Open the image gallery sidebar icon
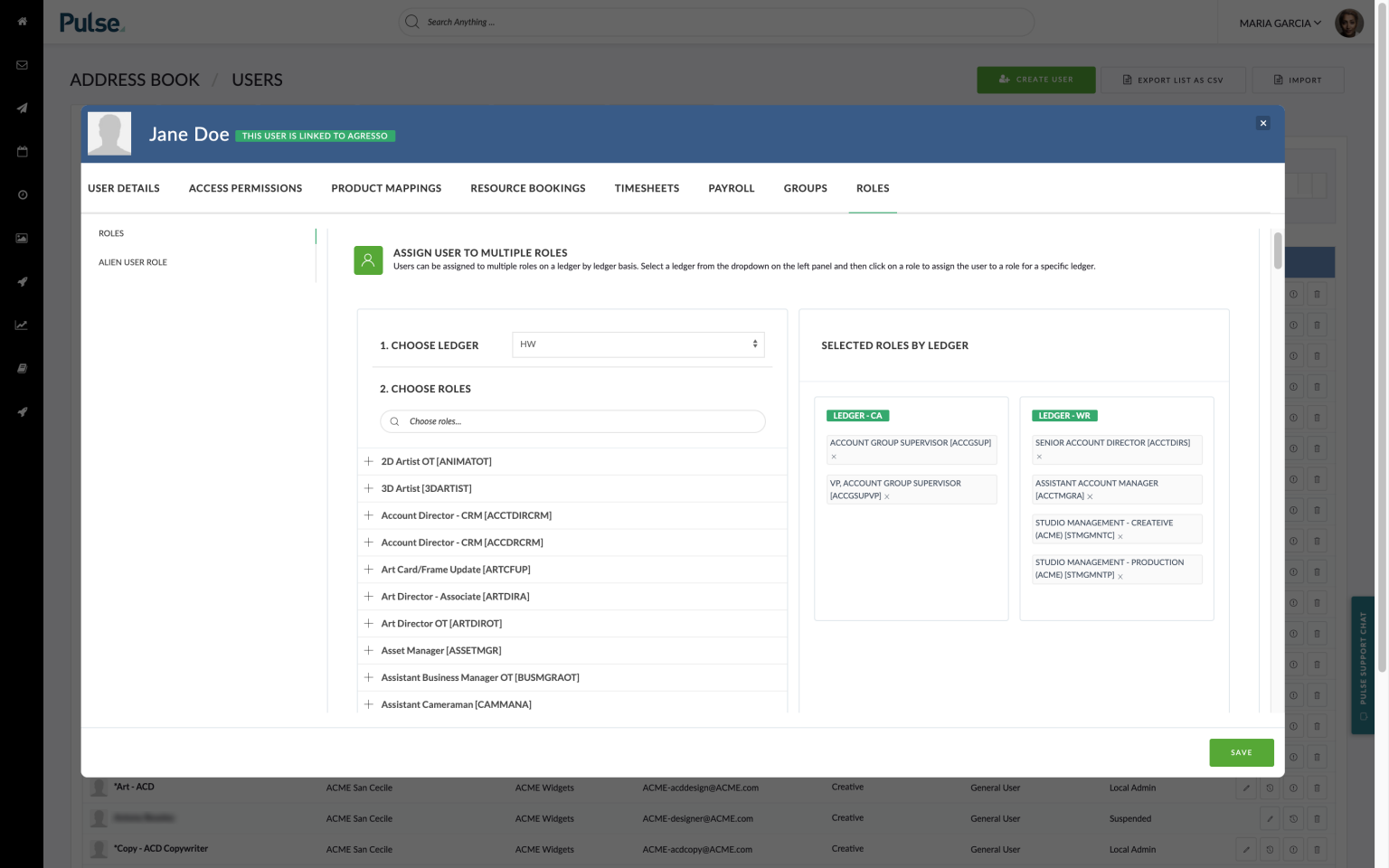Viewport: 1389px width, 868px height. click(x=22, y=238)
